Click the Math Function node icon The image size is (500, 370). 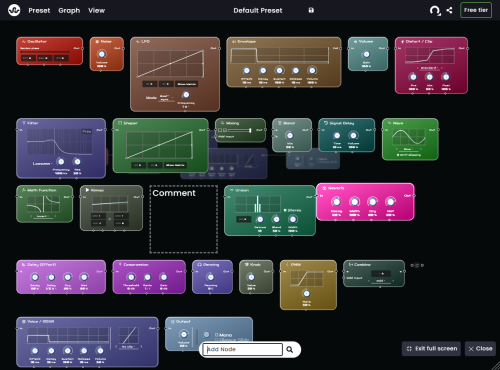(x=24, y=190)
